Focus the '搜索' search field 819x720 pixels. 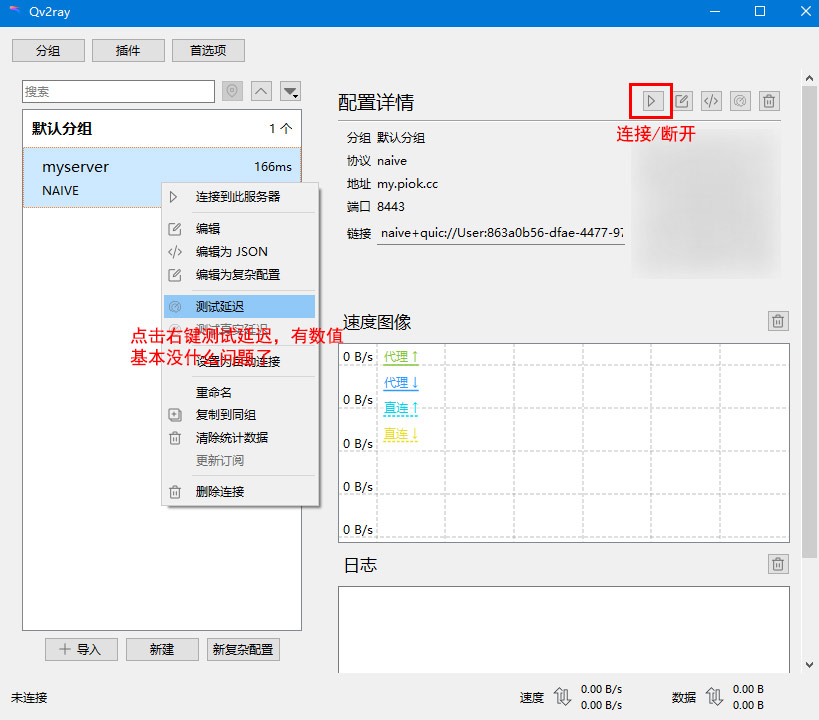point(119,91)
